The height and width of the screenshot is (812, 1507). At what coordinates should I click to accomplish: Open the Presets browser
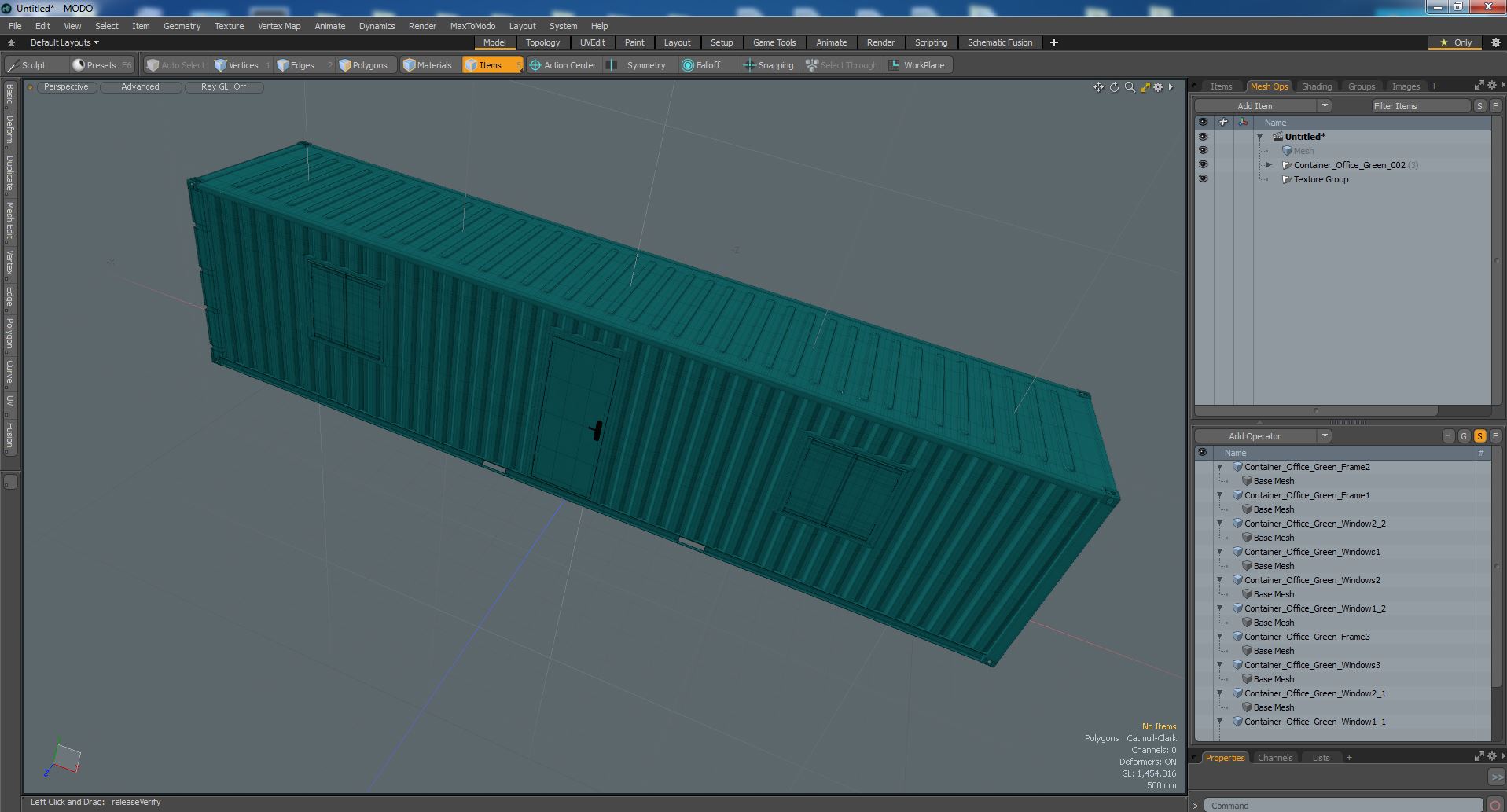(x=102, y=65)
